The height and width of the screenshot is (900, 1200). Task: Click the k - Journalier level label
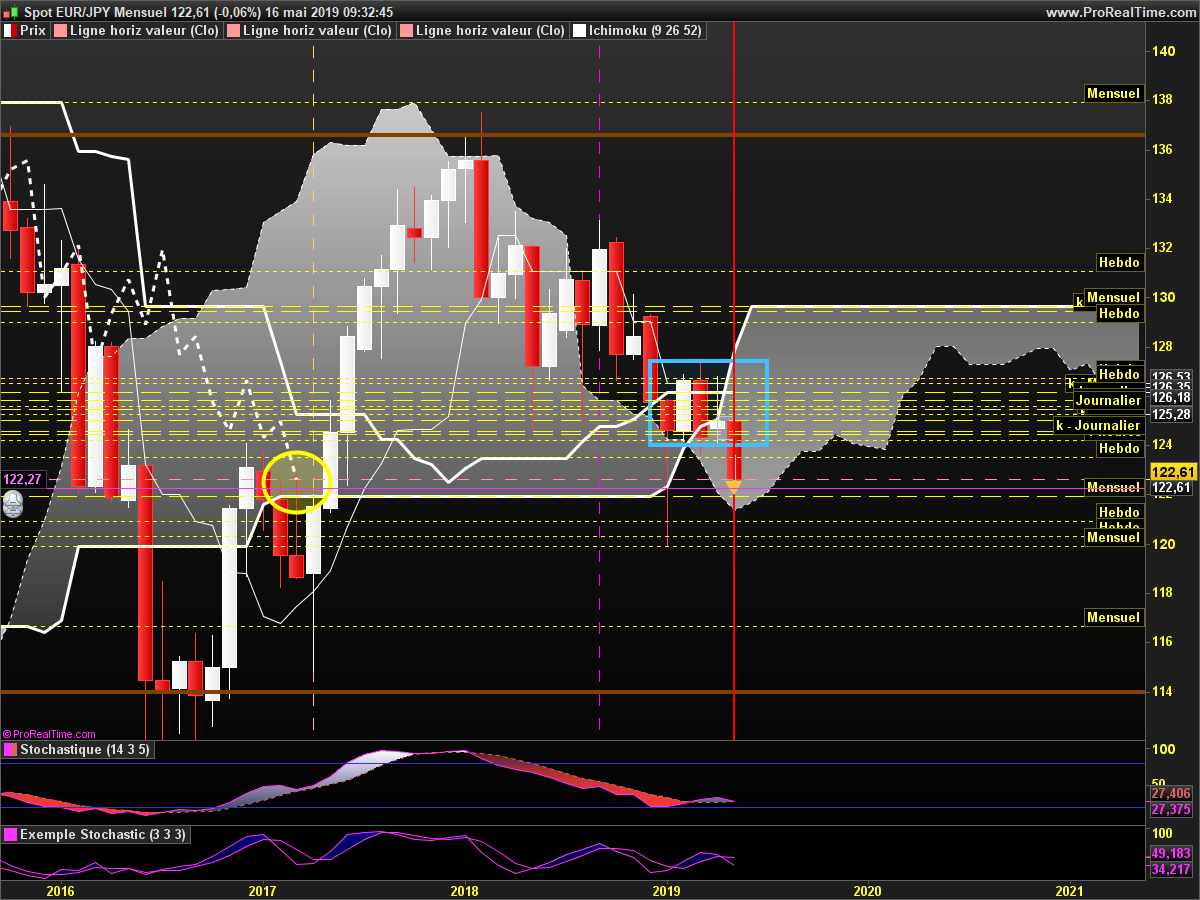(1098, 426)
